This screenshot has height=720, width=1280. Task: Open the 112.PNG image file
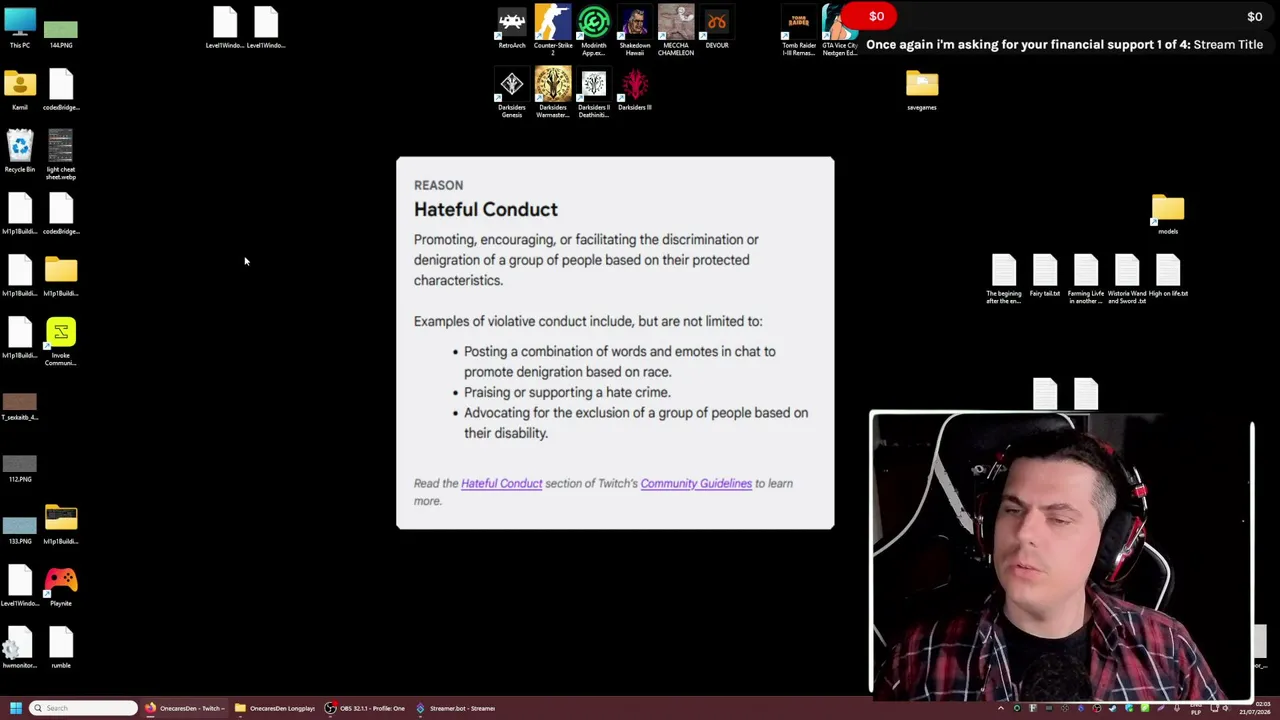pos(20,468)
